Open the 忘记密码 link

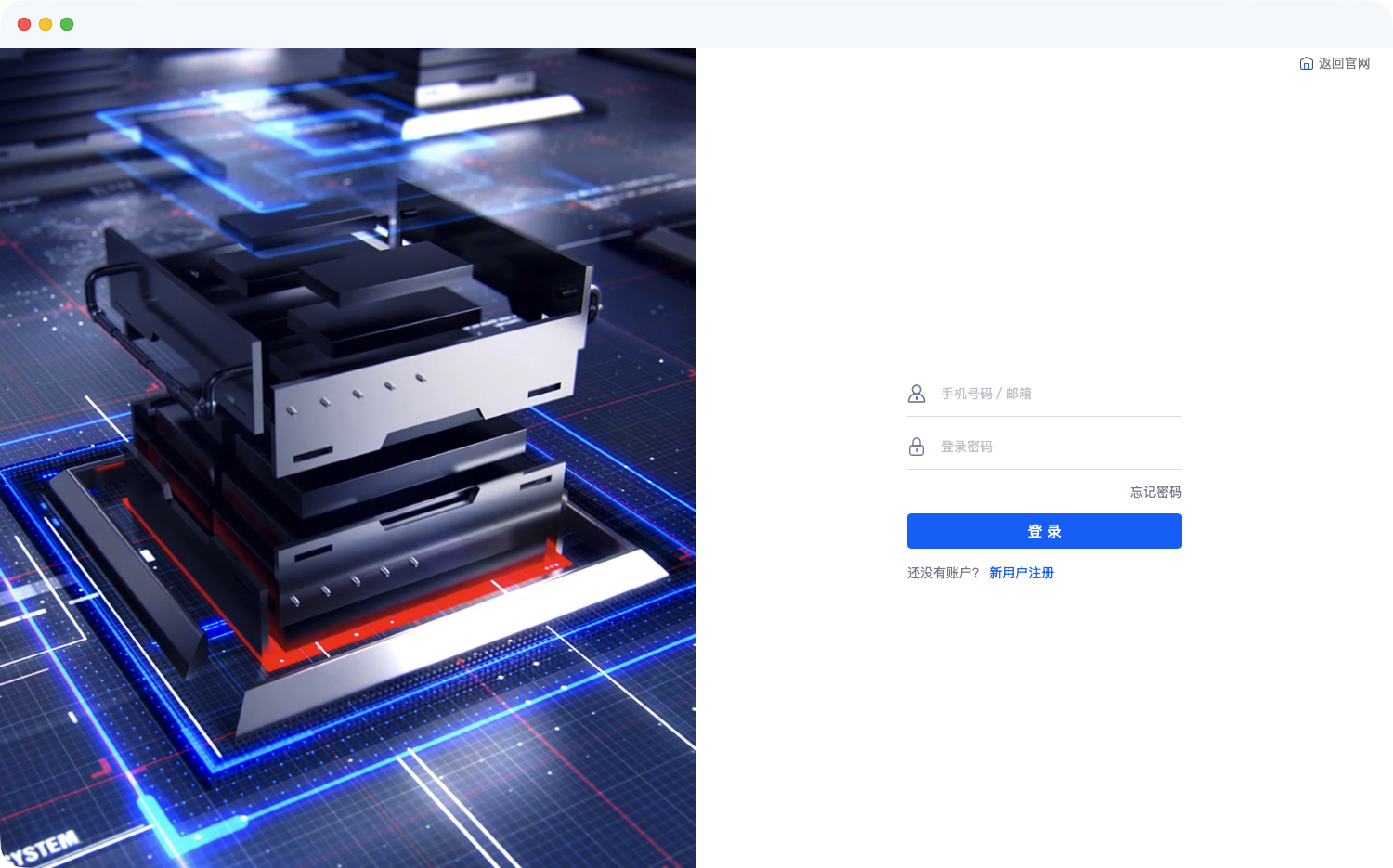tap(1155, 492)
